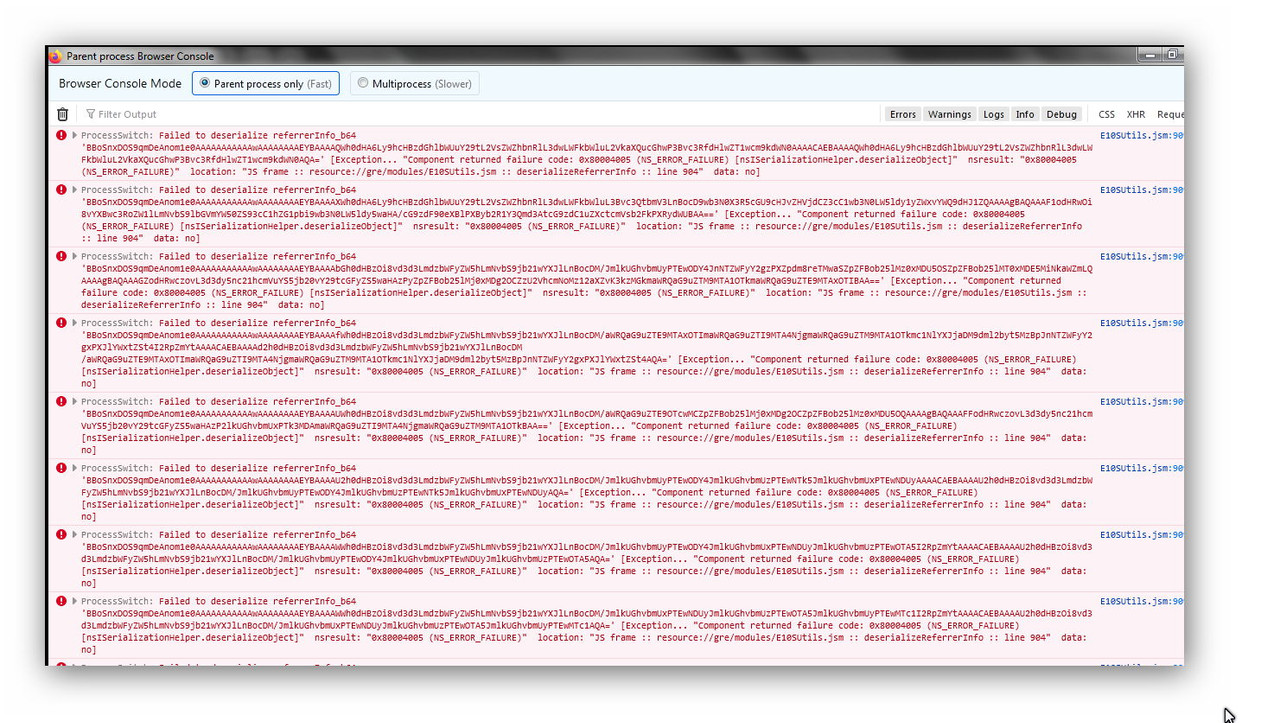Enable the Requests filter
Image resolution: width=1280 pixels, height=723 pixels.
tap(1169, 114)
